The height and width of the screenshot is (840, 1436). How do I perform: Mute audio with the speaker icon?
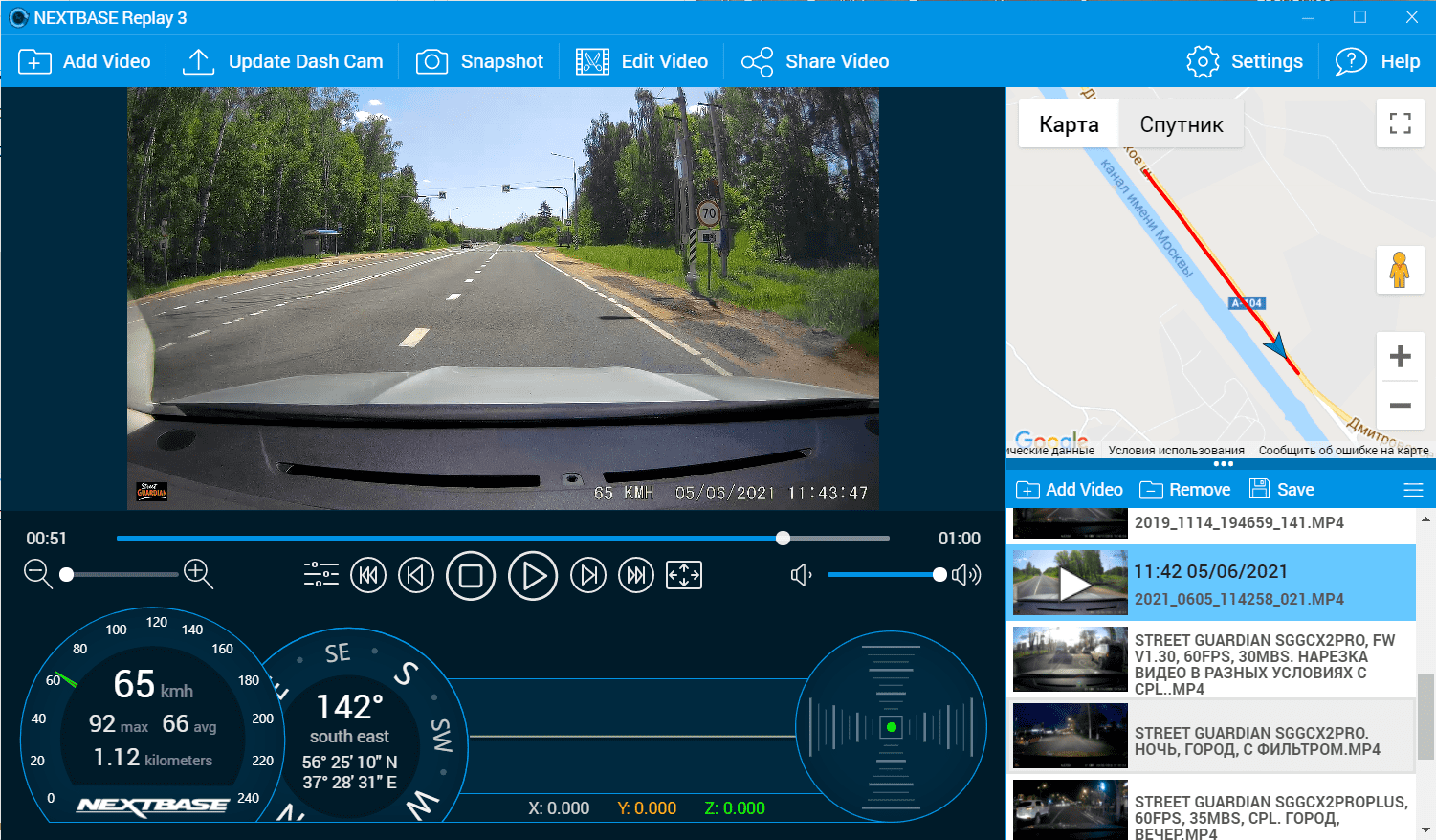pyautogui.click(x=801, y=575)
